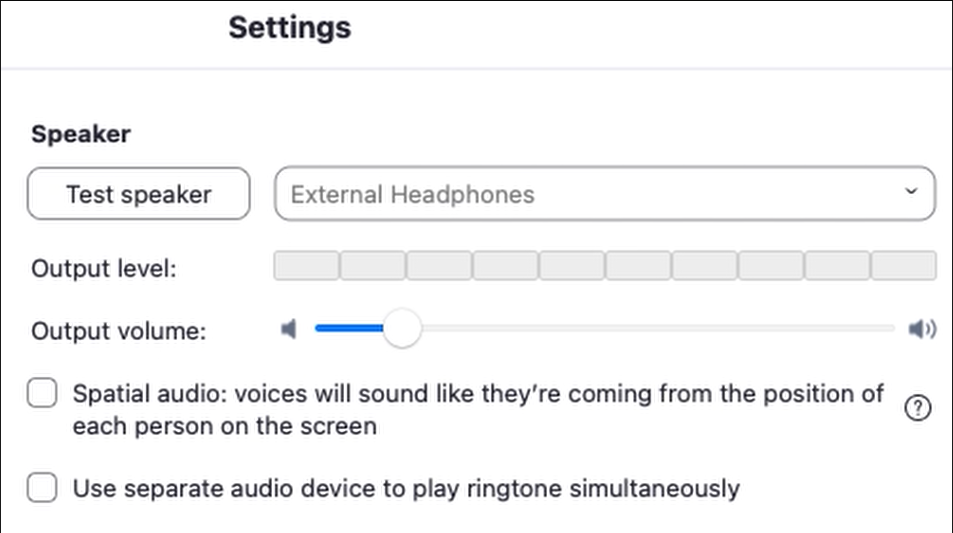Image resolution: width=953 pixels, height=533 pixels.
Task: Click the blue filled portion of volume slider
Action: 348,329
